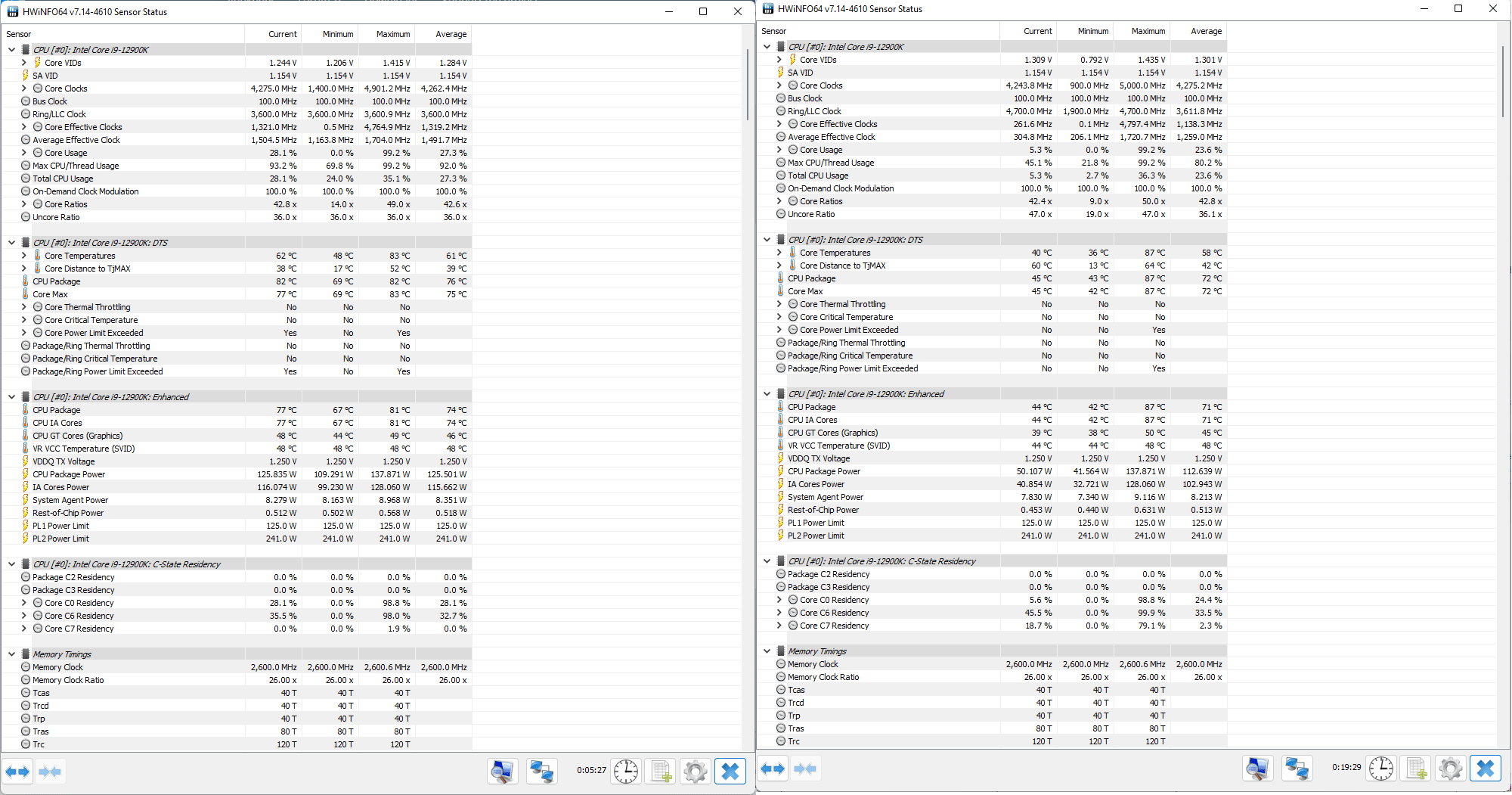Expand Core Power Limit Exceeded, right window
Screen dimensions: 1512x795
(x=779, y=330)
